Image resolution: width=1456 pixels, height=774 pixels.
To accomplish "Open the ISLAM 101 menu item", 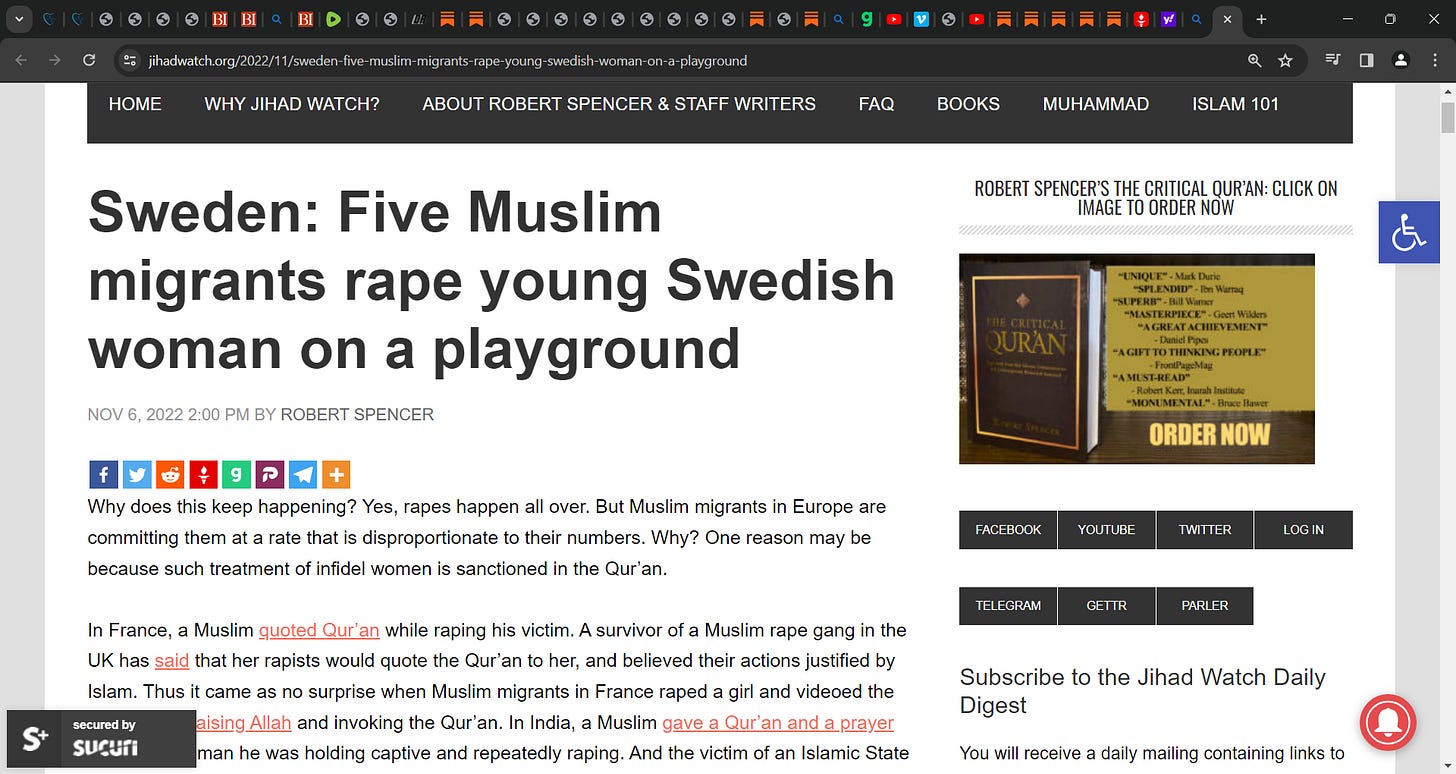I will (1235, 104).
